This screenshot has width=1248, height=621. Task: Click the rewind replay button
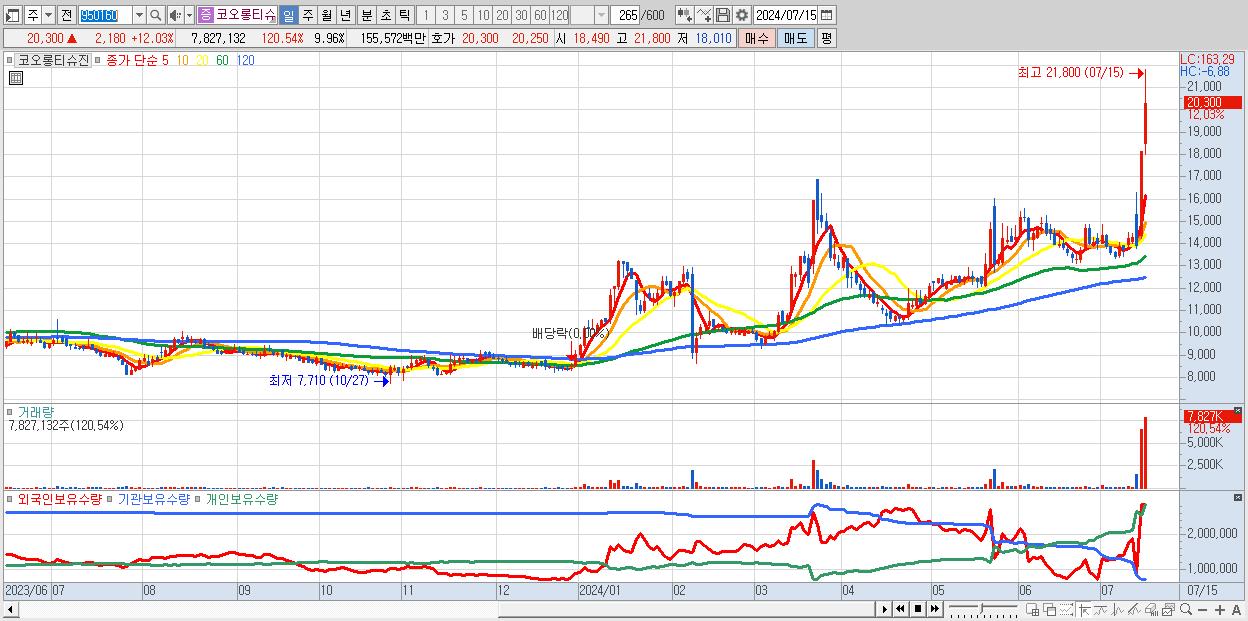[900, 609]
